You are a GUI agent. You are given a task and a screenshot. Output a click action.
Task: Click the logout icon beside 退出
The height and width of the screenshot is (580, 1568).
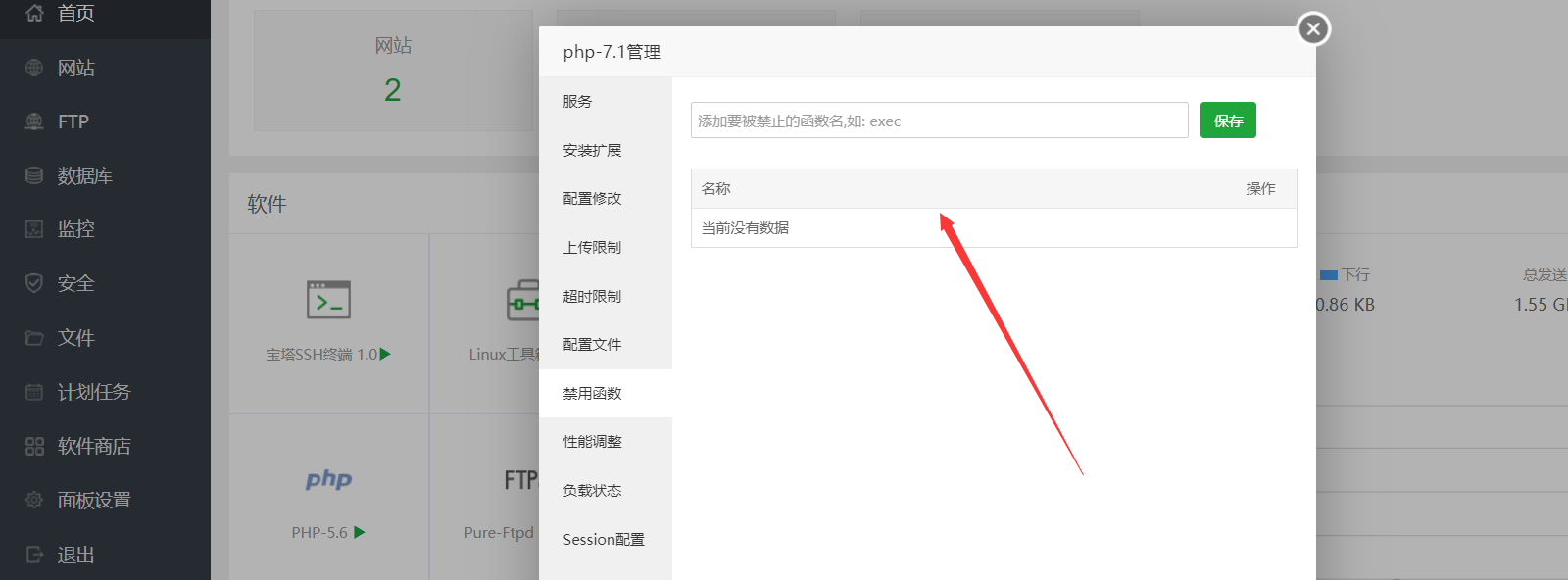coord(34,555)
